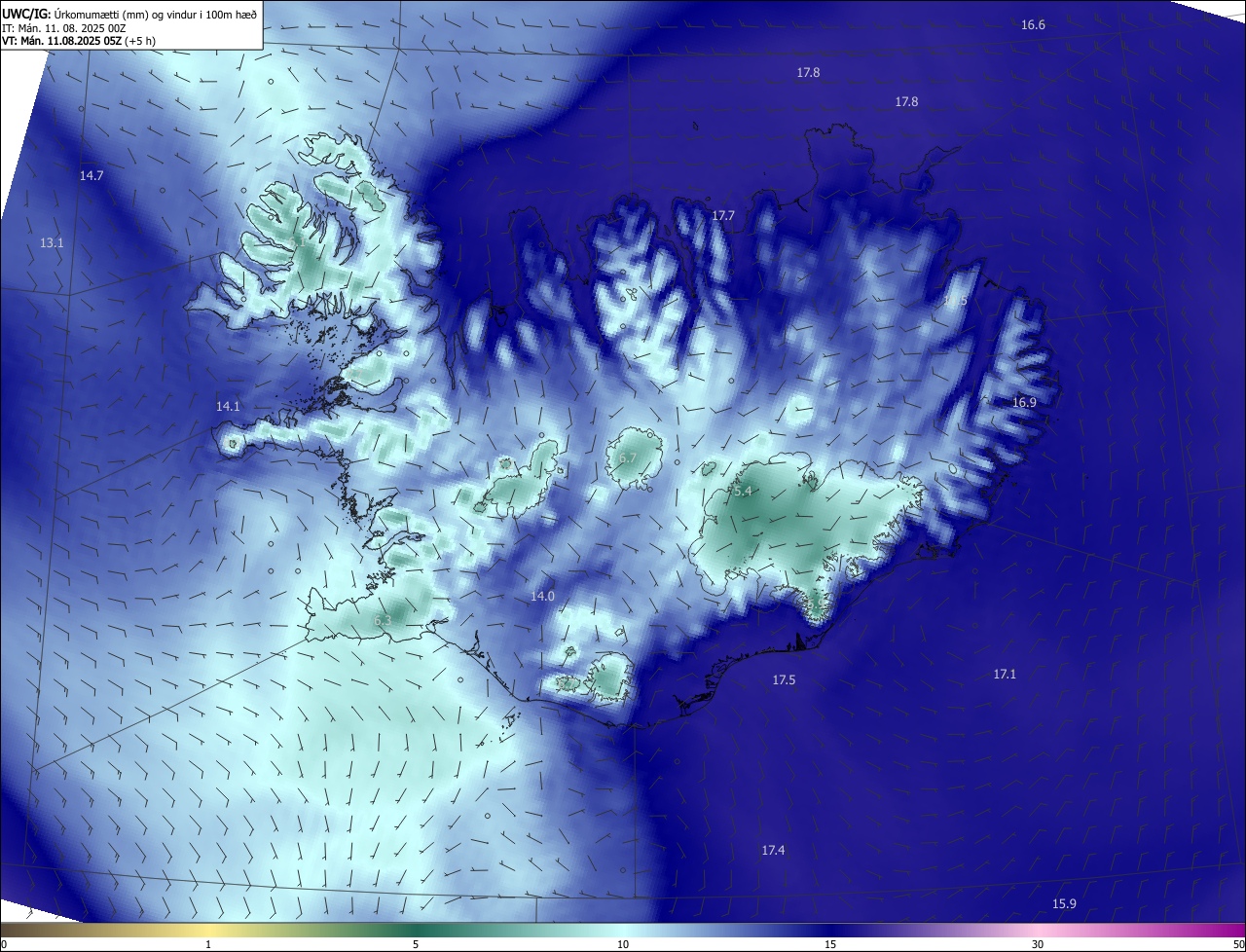
Task: Click the title 'UWC/IG: Úrkomumætti (mm) og vindur'
Action: 129,15
